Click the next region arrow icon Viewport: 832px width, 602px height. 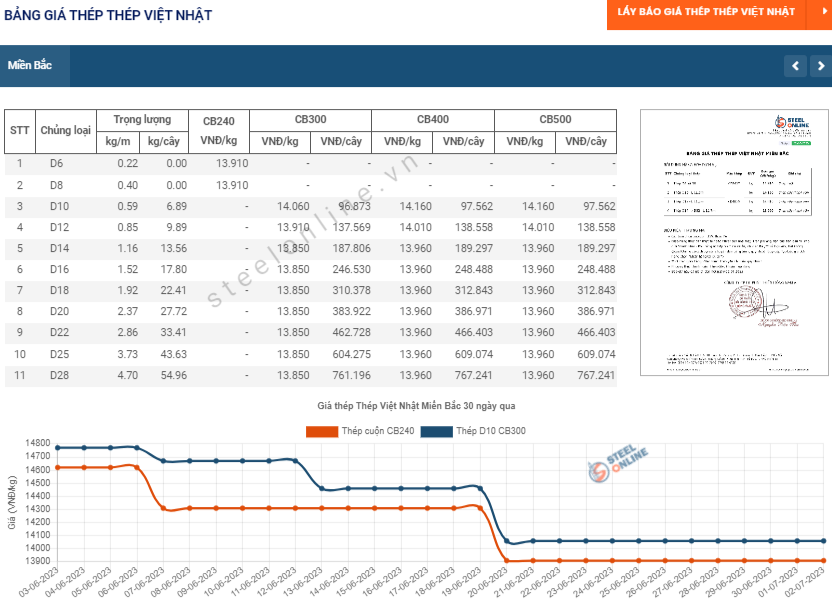[821, 66]
